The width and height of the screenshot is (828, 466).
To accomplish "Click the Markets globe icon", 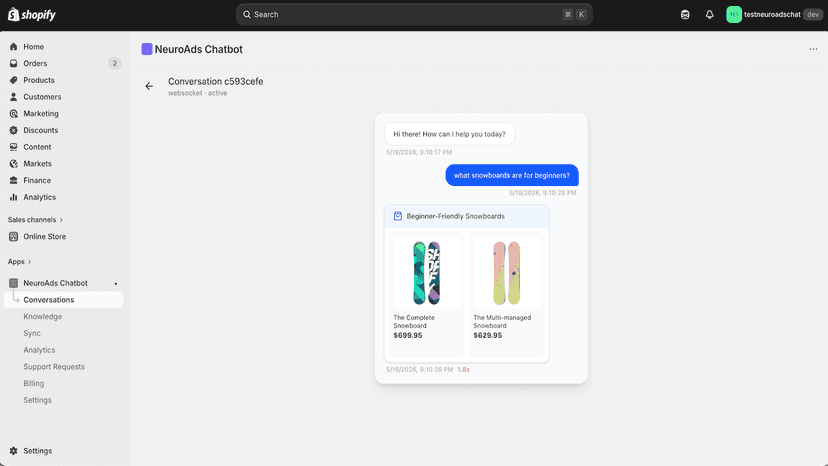I will (x=14, y=164).
